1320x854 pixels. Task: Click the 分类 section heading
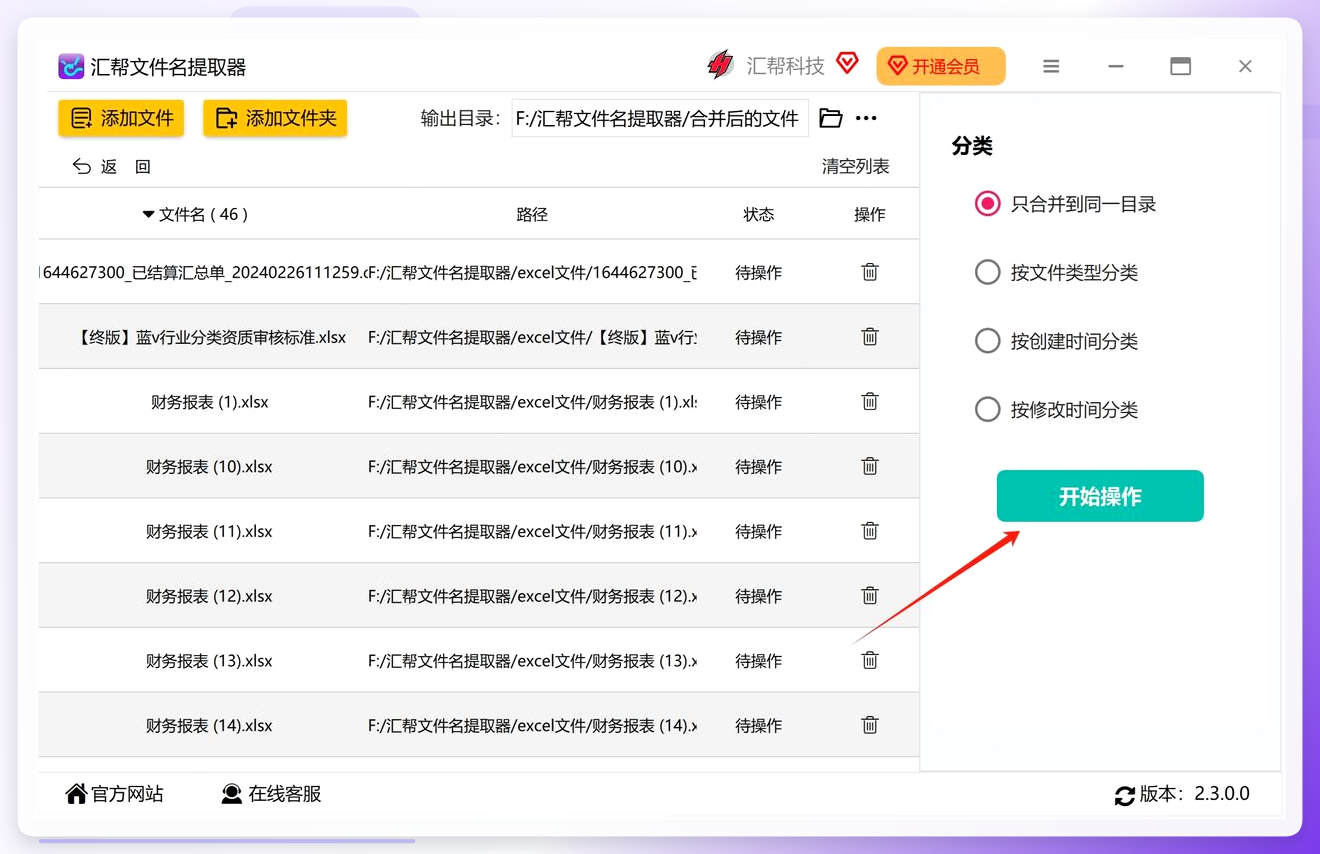tap(972, 146)
